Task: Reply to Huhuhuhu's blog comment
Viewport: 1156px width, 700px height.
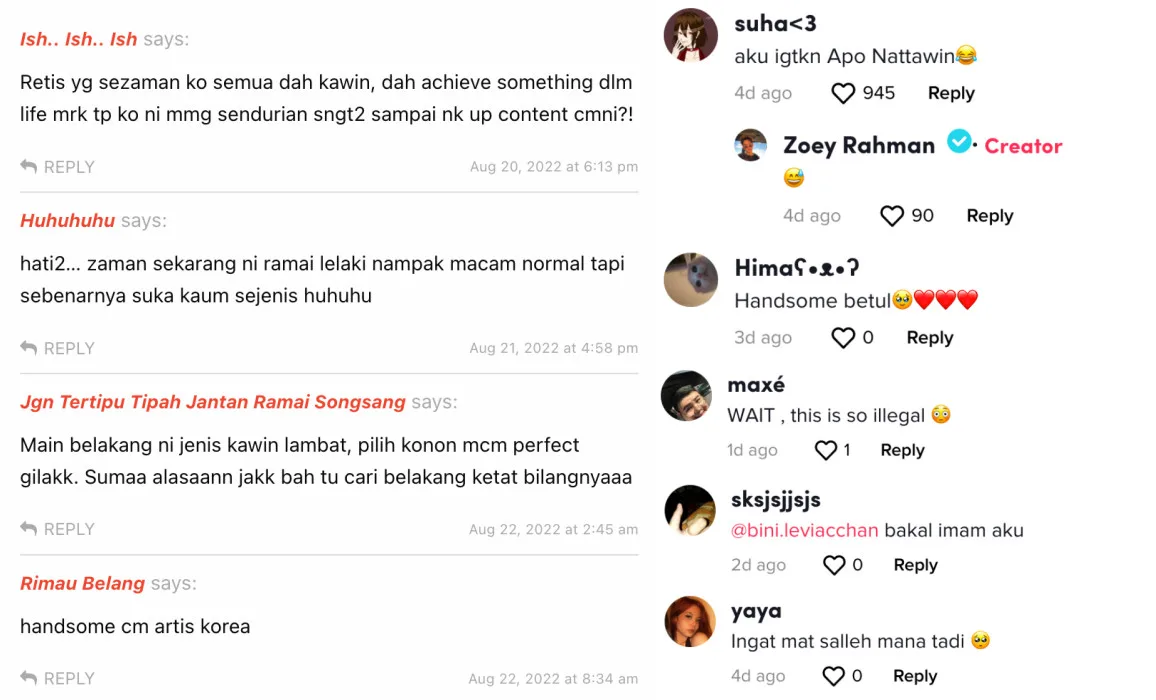Action: [57, 348]
